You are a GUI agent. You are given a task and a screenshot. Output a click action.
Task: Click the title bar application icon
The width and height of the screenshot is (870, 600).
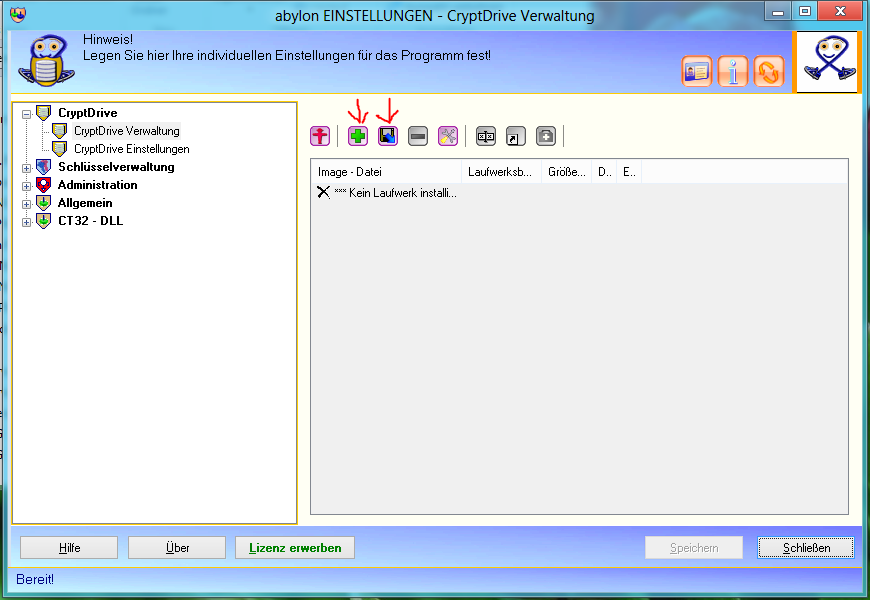click(x=18, y=14)
